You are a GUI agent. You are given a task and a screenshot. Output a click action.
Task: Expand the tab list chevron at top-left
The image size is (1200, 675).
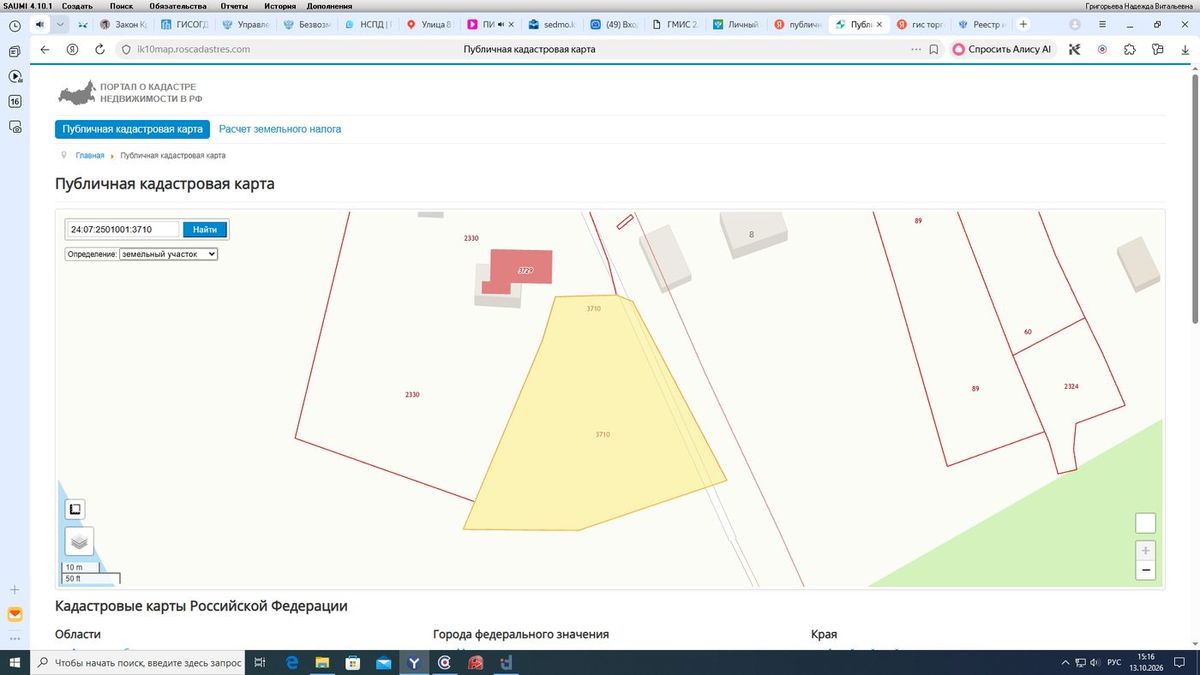pyautogui.click(x=61, y=24)
